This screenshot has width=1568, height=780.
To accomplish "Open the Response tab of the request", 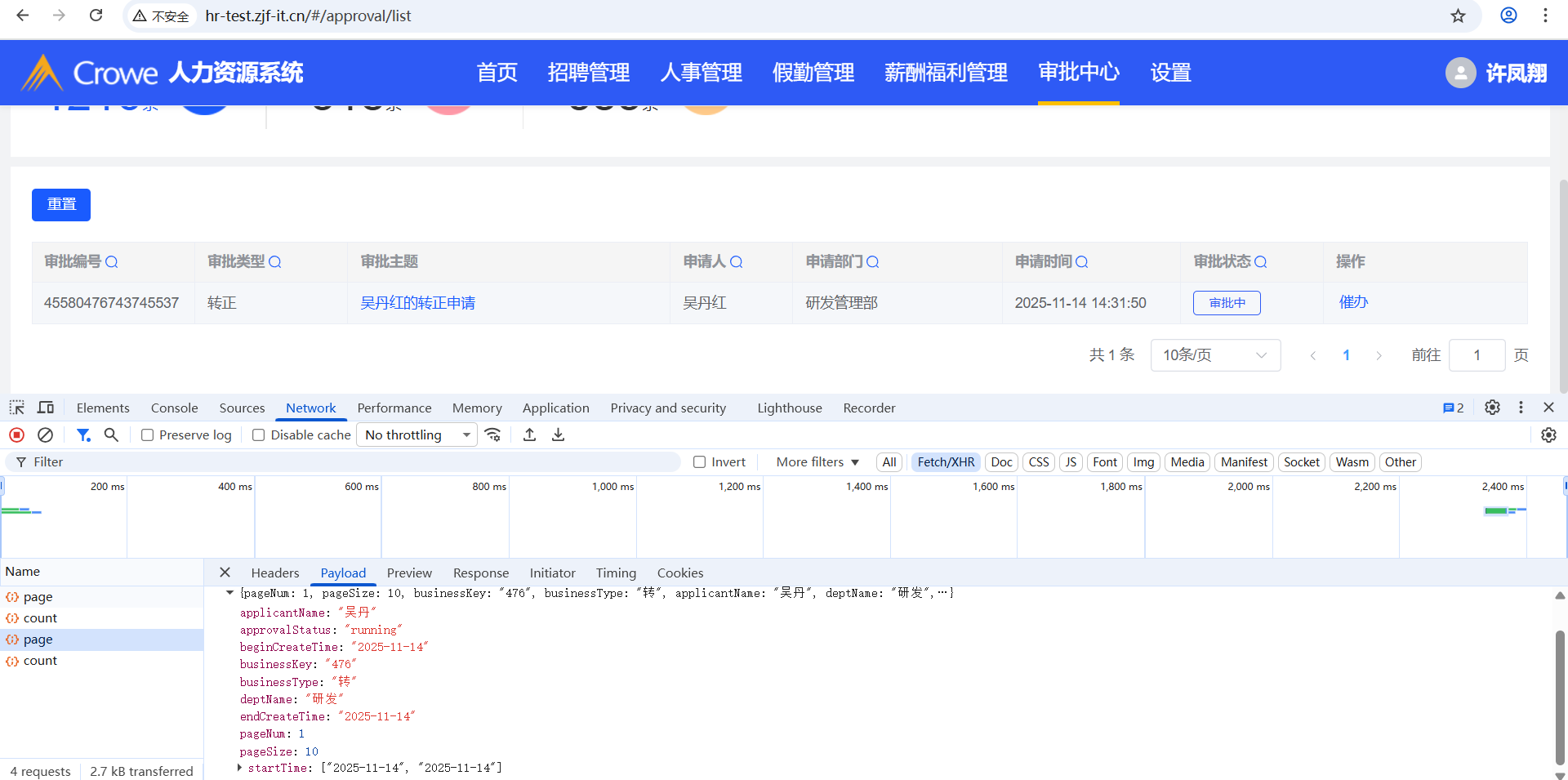I will pyautogui.click(x=480, y=573).
